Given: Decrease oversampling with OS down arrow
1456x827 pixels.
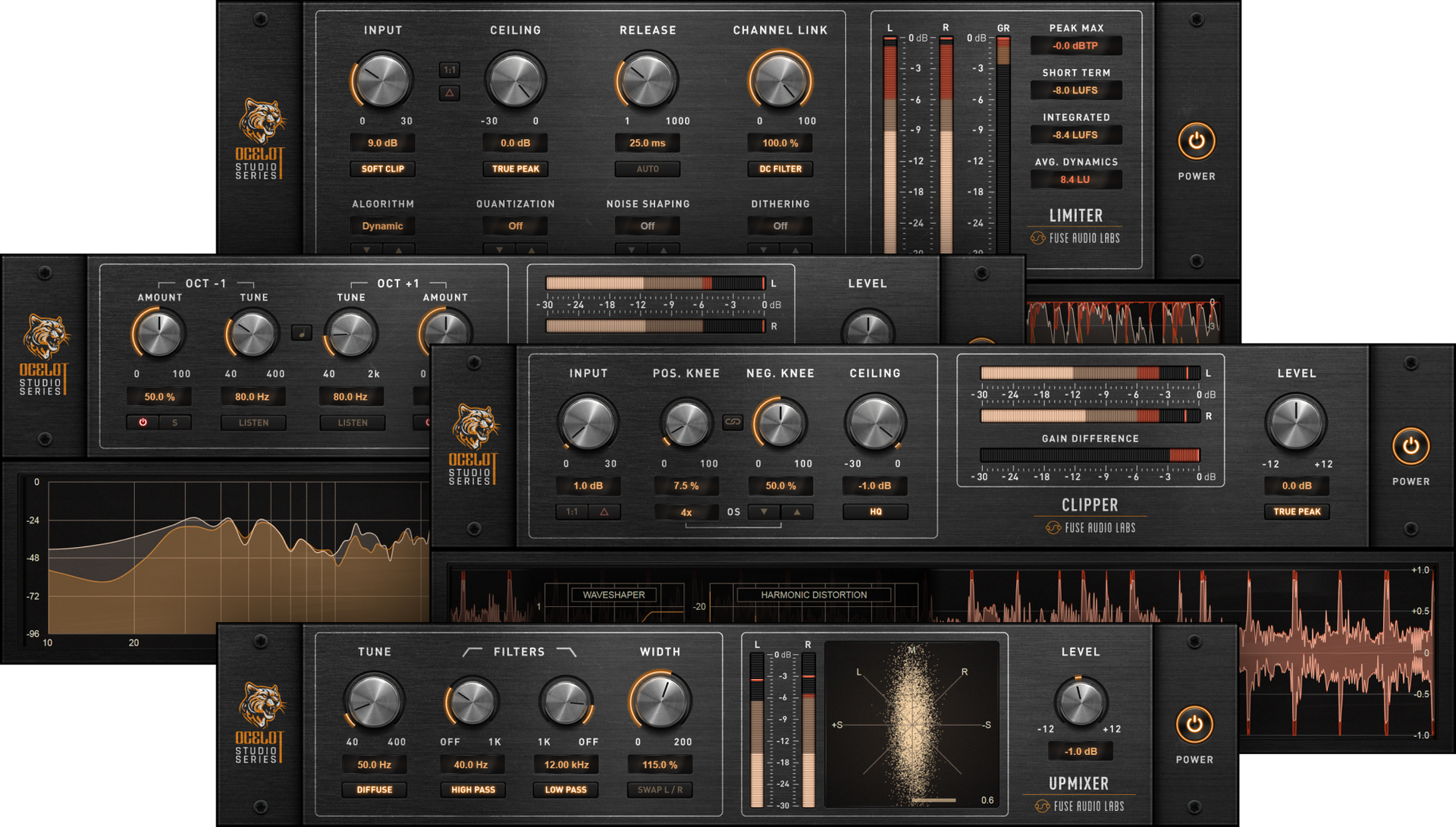Looking at the screenshot, I should pyautogui.click(x=764, y=512).
